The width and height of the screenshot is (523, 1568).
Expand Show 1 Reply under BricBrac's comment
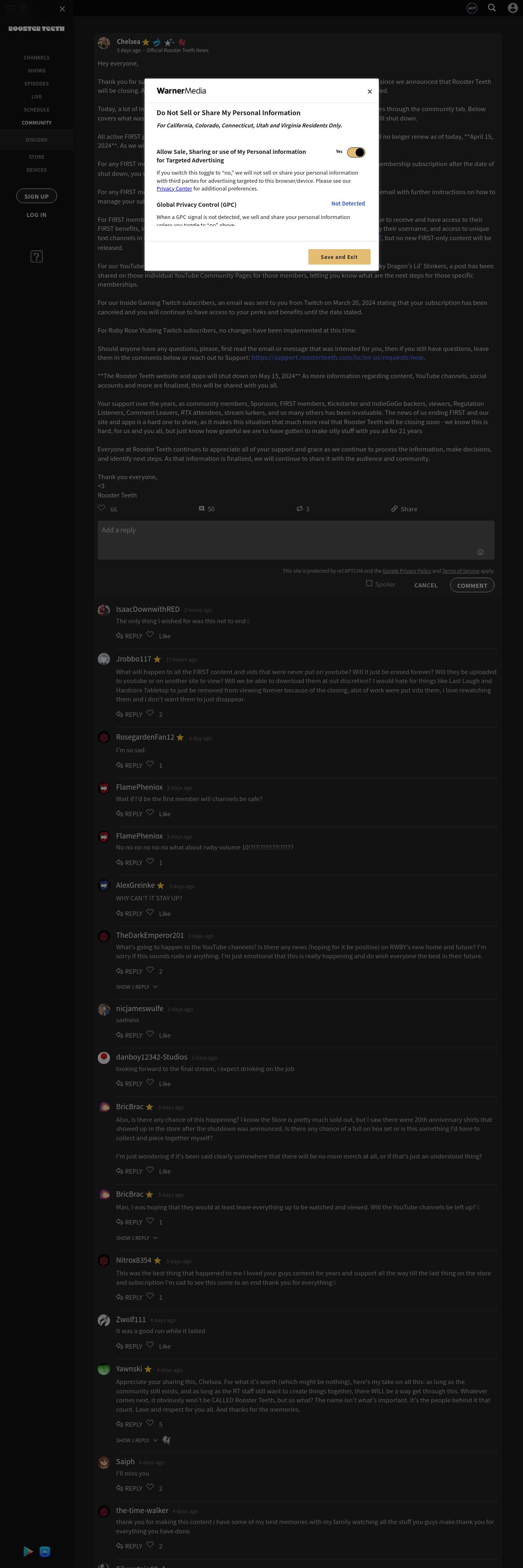pyautogui.click(x=137, y=1237)
